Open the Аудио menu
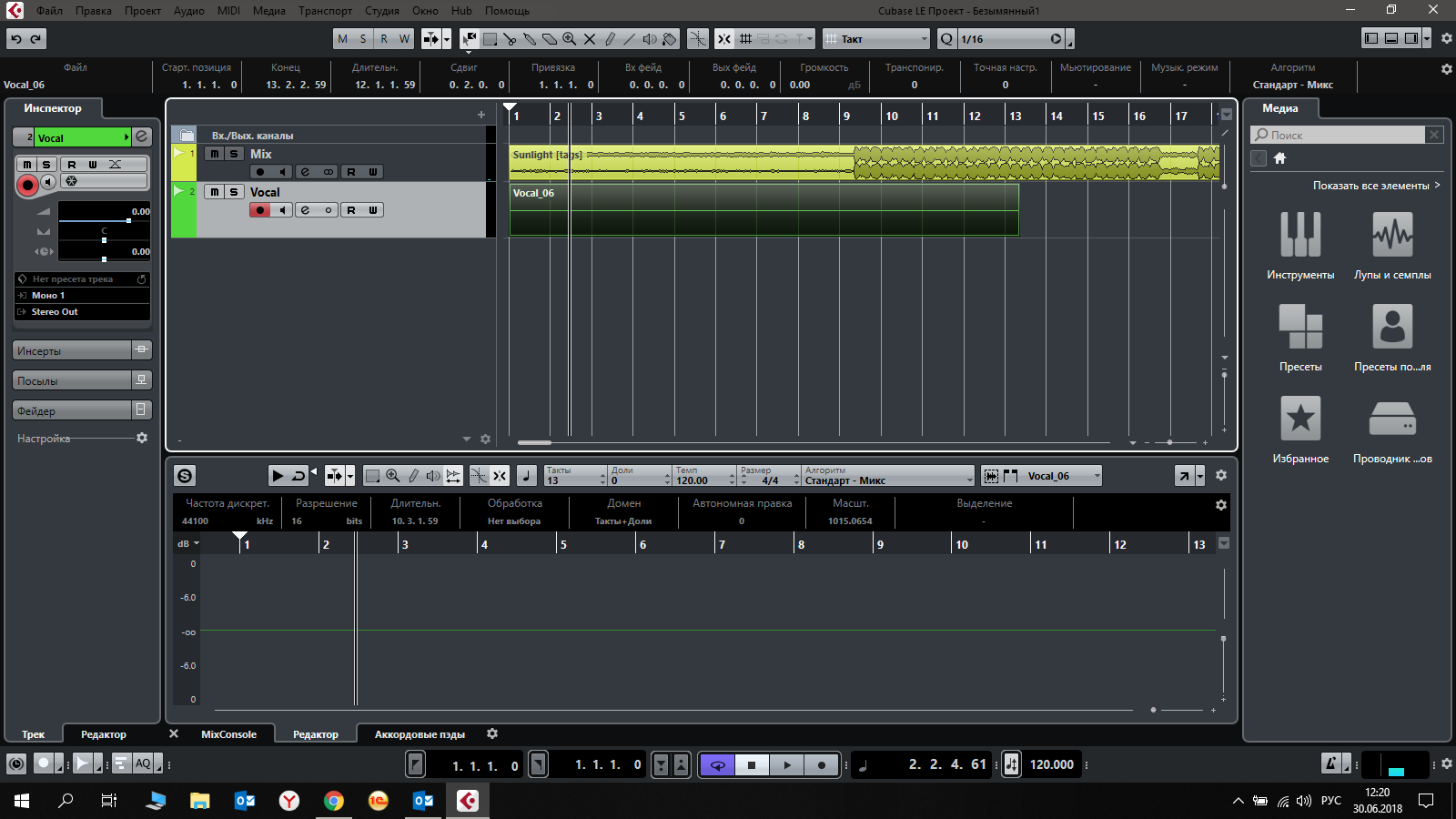Viewport: 1456px width, 819px height. (x=189, y=11)
